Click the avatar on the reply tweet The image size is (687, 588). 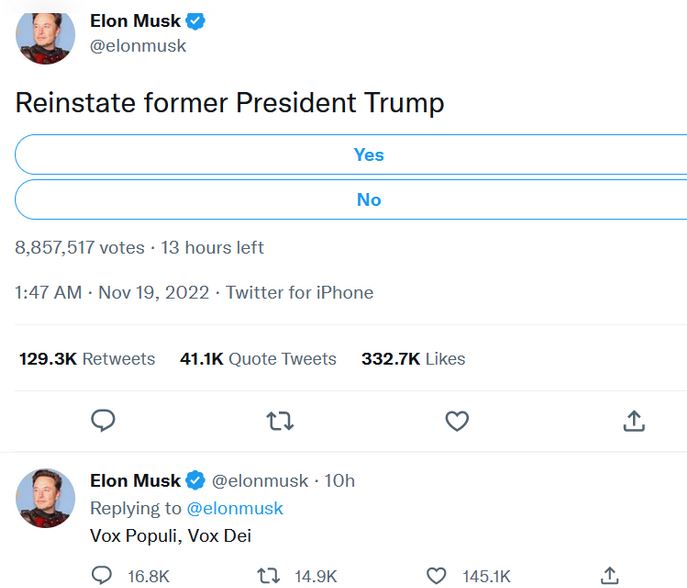tap(45, 497)
